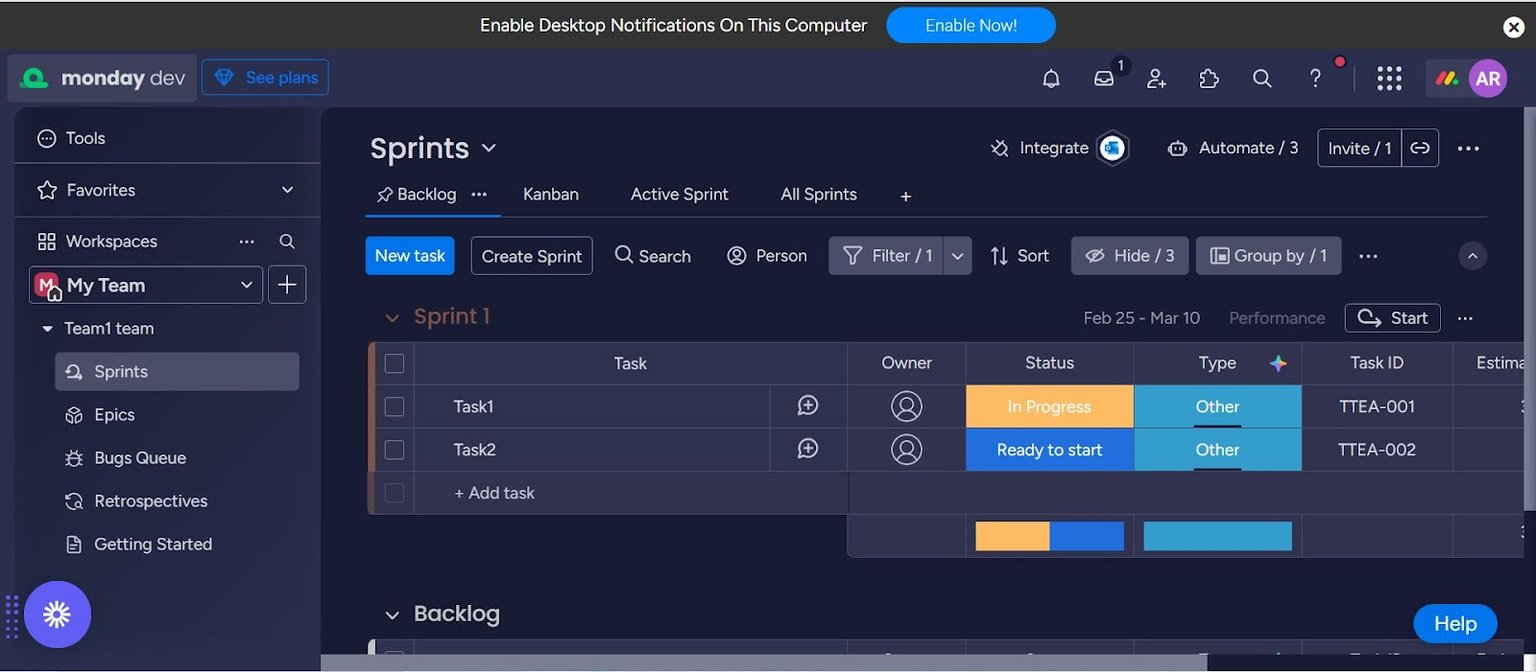Screen dimensions: 1536x672
Task: Select all tasks with header checkbox
Action: click(x=394, y=363)
